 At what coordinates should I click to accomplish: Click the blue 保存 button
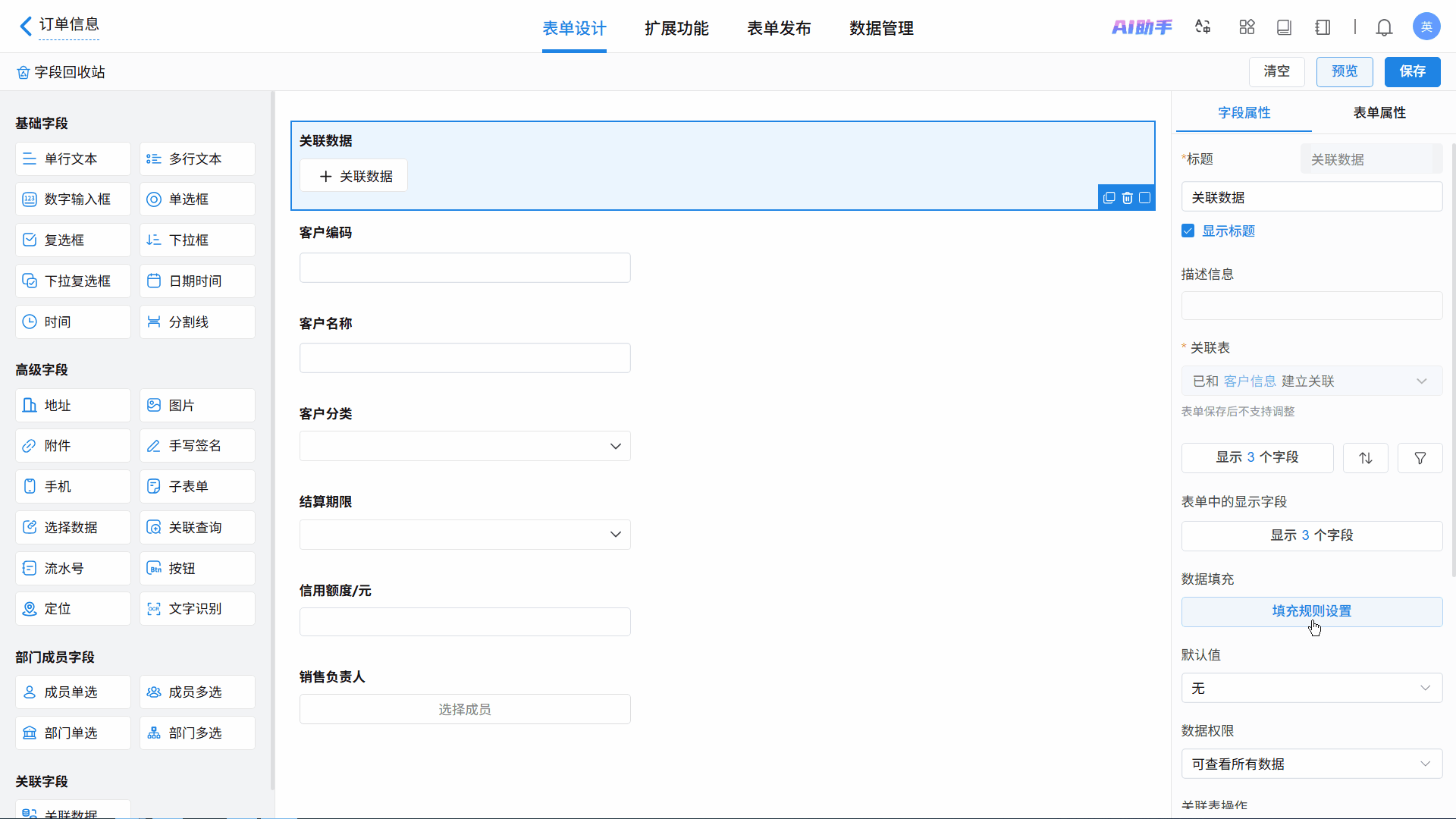click(1412, 71)
